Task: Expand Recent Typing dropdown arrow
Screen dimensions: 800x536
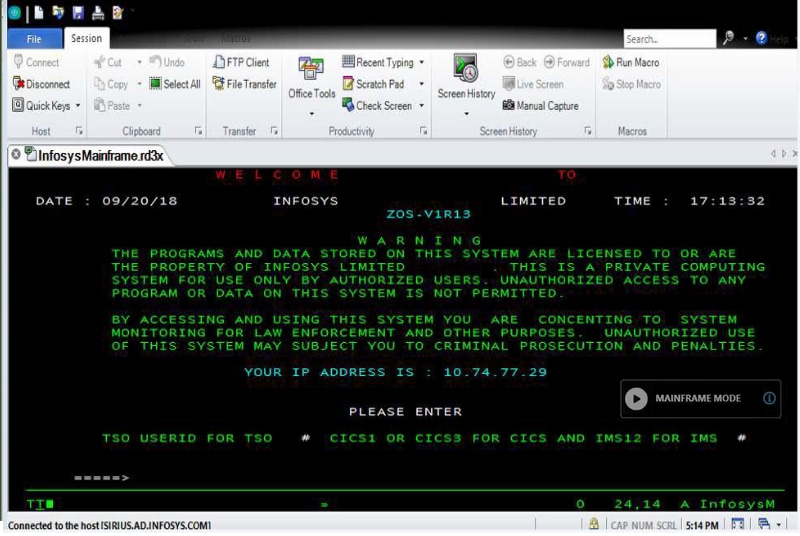Action: (x=421, y=62)
